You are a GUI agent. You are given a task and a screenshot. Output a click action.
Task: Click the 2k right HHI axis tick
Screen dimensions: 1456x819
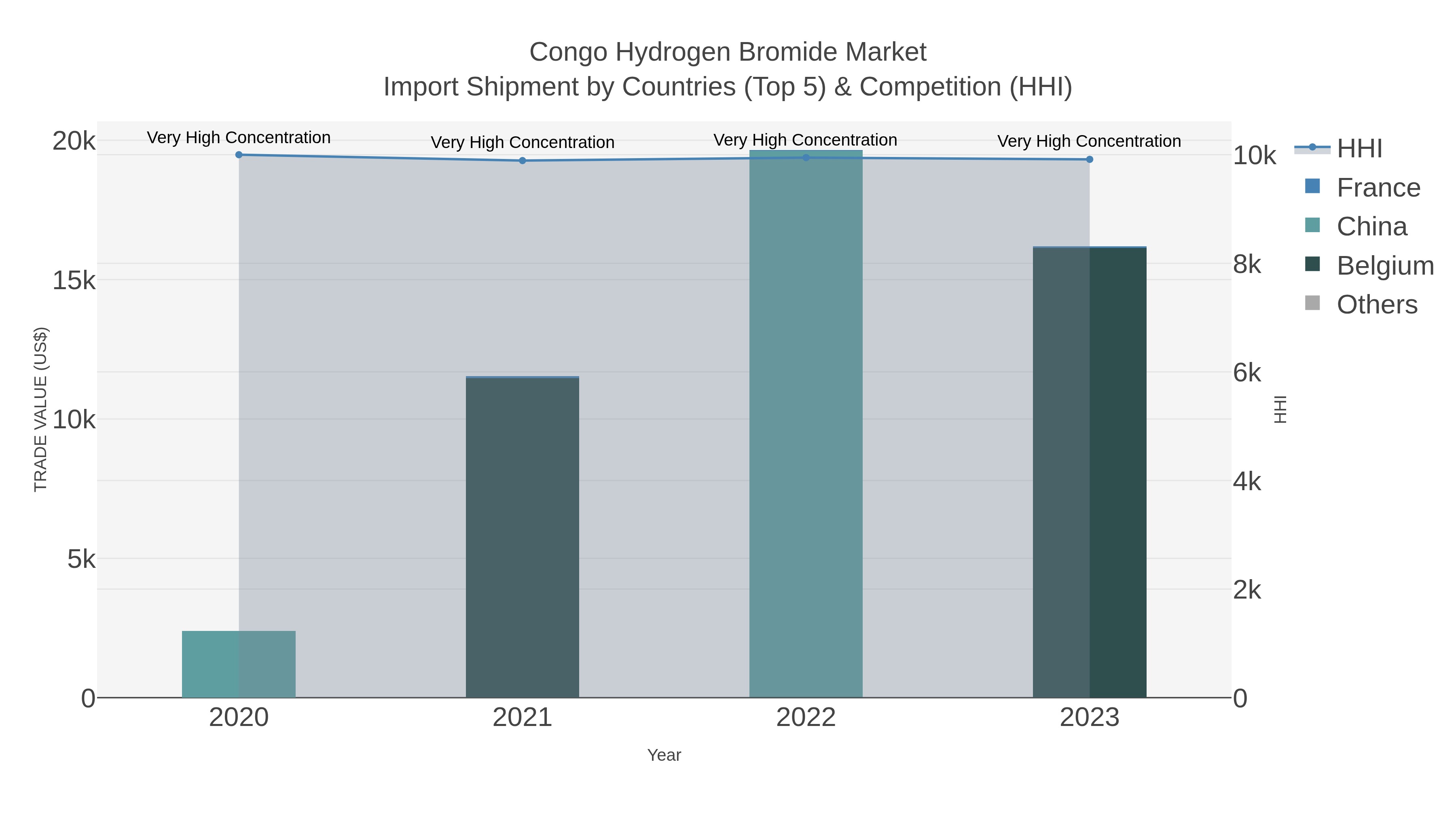(1247, 590)
